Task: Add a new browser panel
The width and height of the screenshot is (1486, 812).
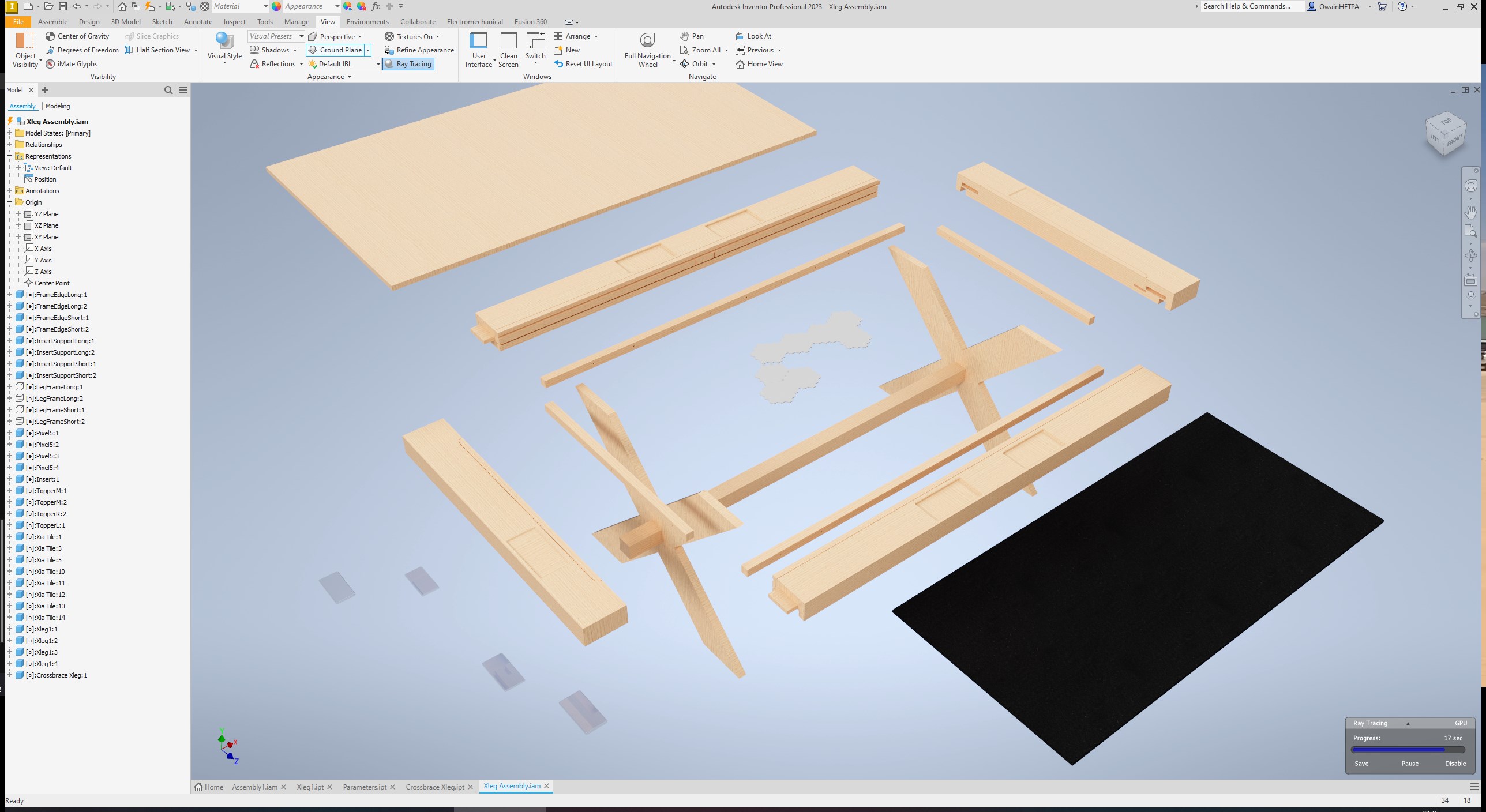Action: coord(45,90)
